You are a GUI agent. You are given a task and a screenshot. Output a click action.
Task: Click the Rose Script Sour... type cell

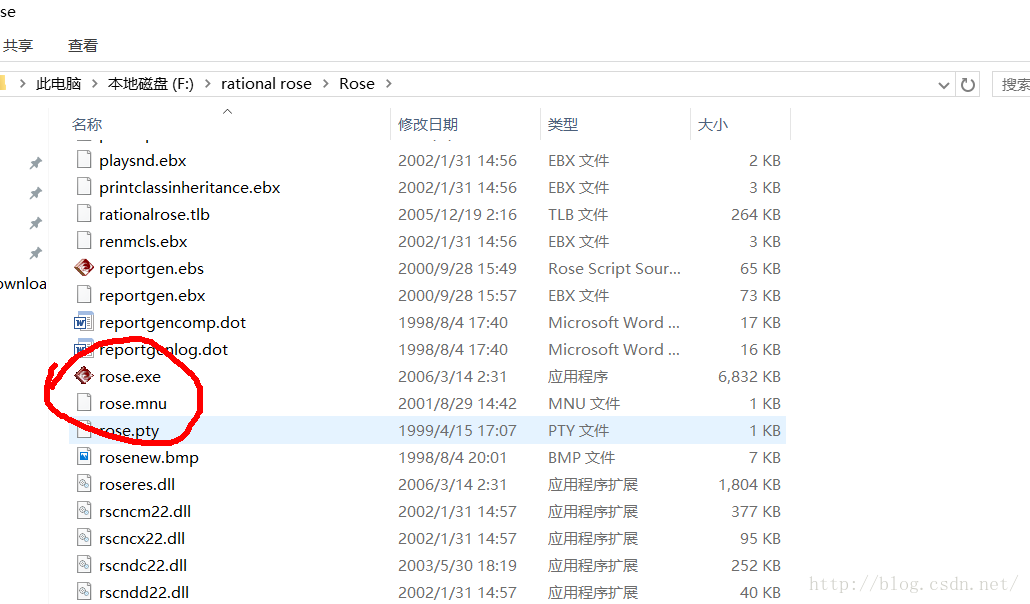click(614, 268)
